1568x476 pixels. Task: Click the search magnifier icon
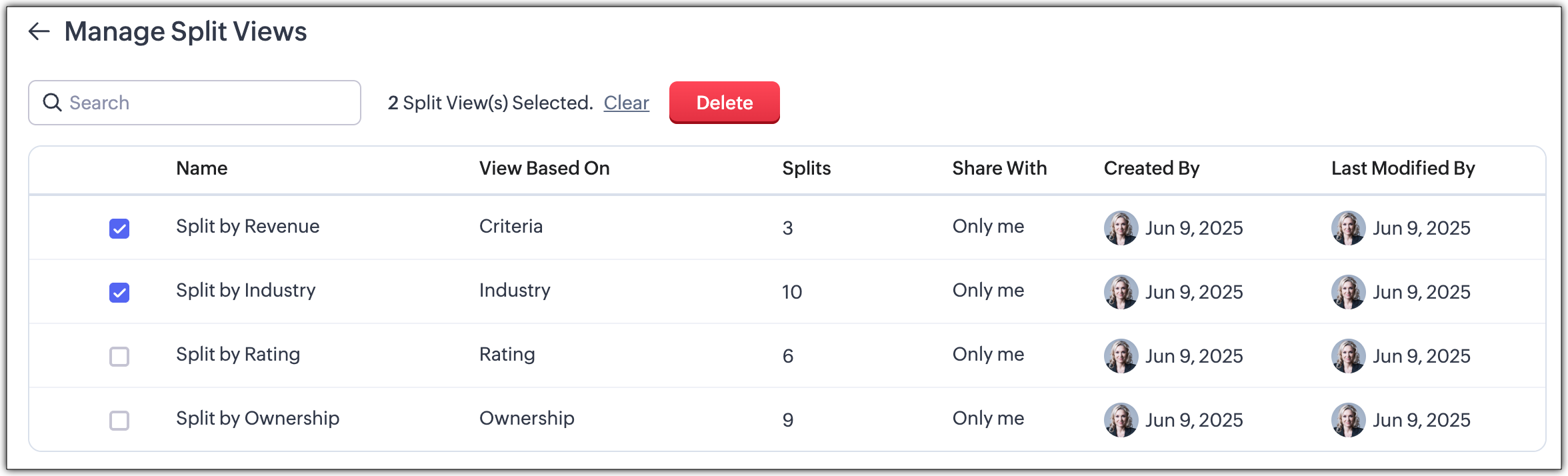[x=52, y=103]
